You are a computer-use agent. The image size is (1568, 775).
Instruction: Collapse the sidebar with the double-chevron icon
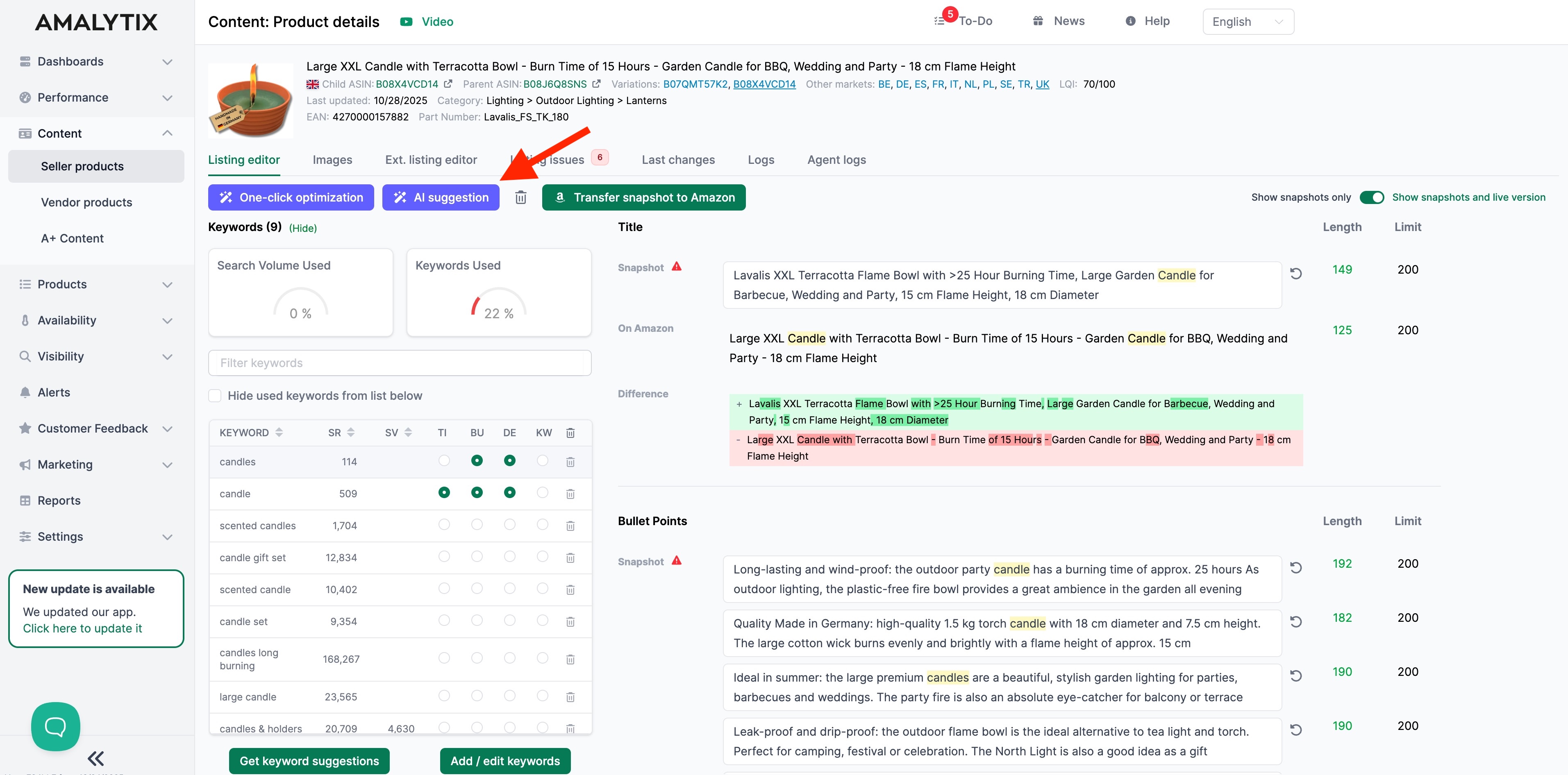95,758
